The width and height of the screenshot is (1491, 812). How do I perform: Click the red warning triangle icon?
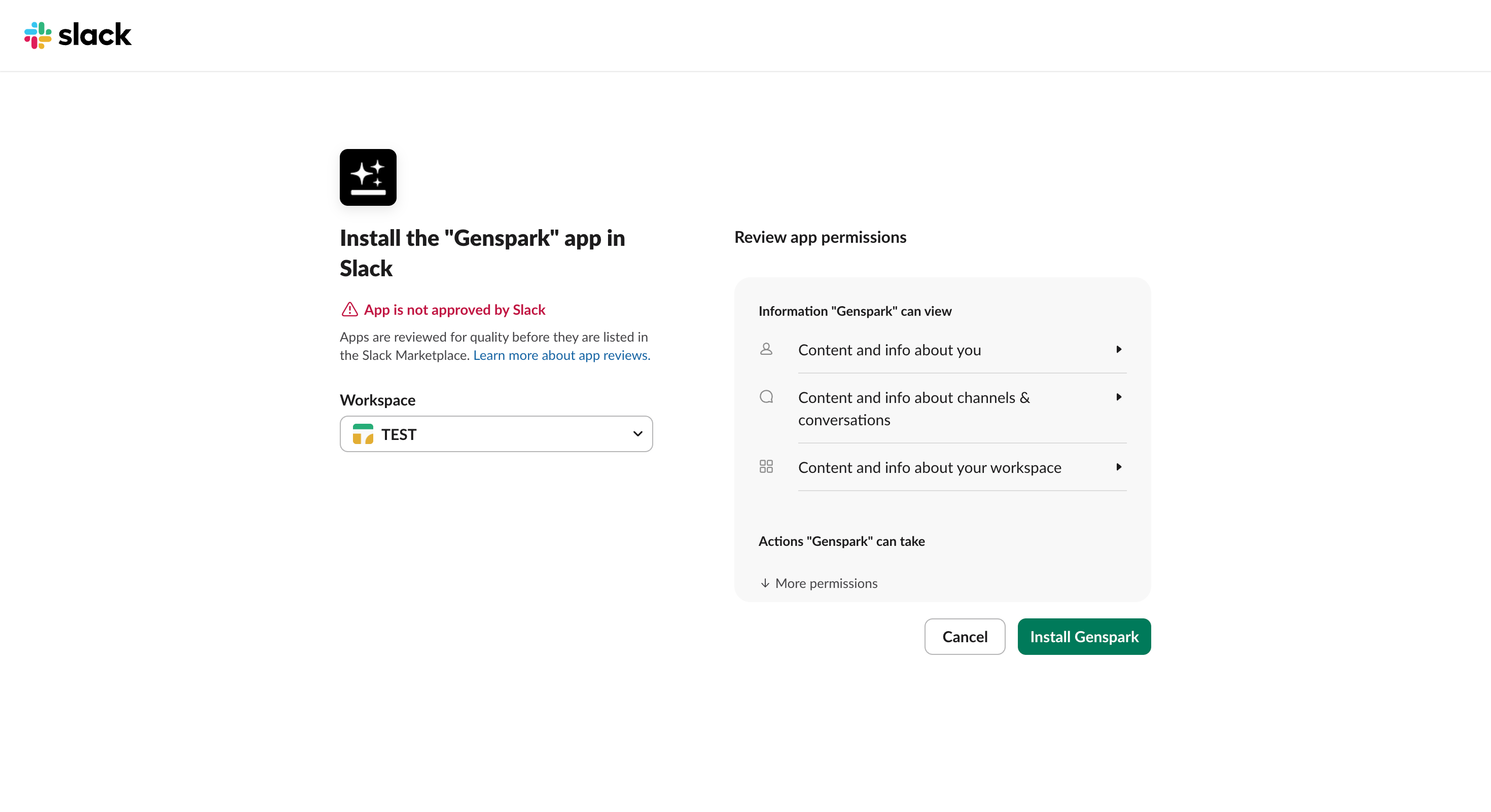click(349, 309)
